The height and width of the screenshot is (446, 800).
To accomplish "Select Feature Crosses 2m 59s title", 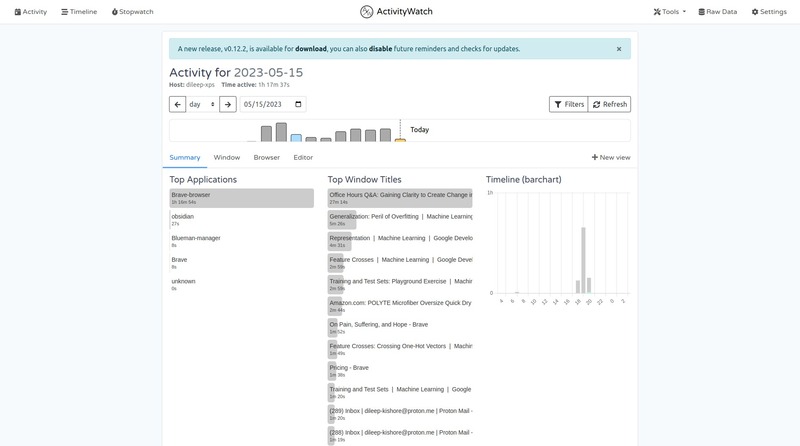I will point(400,263).
